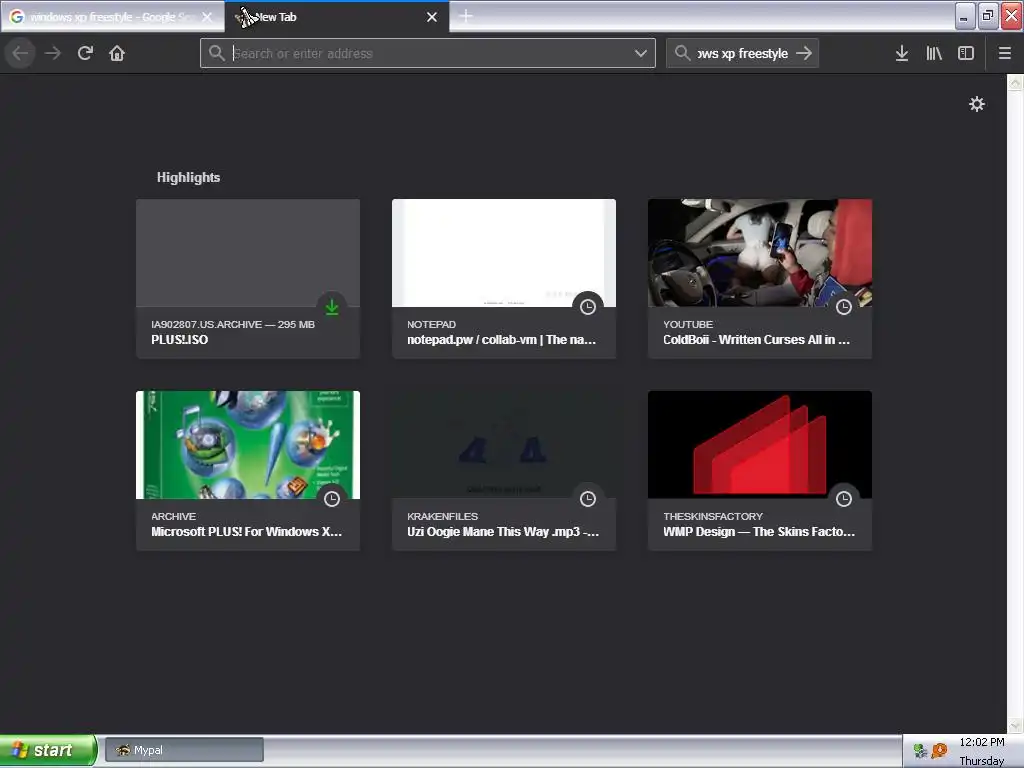Open New Tab page settings gear
1024x768 pixels.
click(976, 104)
